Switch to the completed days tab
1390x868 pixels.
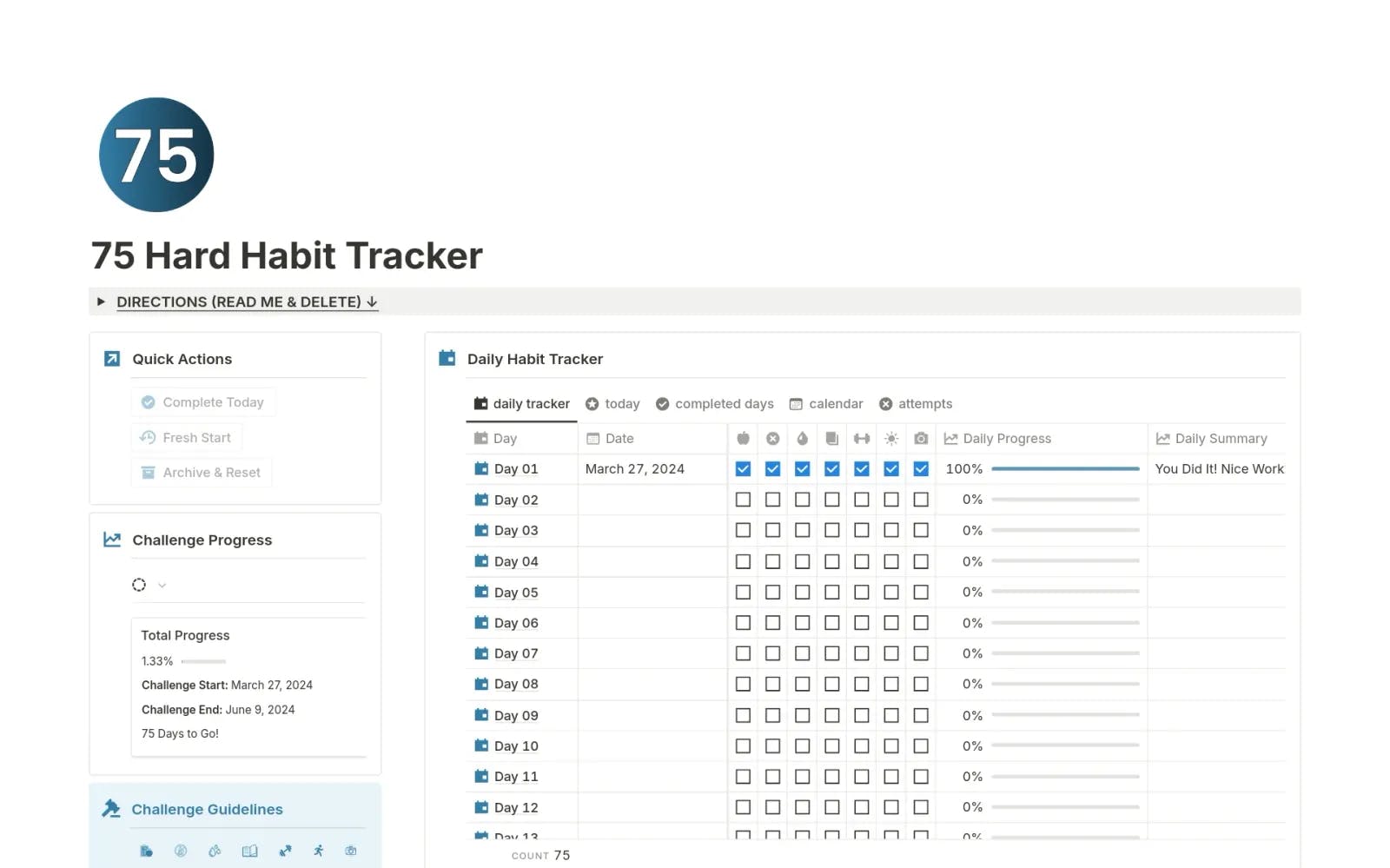point(714,404)
